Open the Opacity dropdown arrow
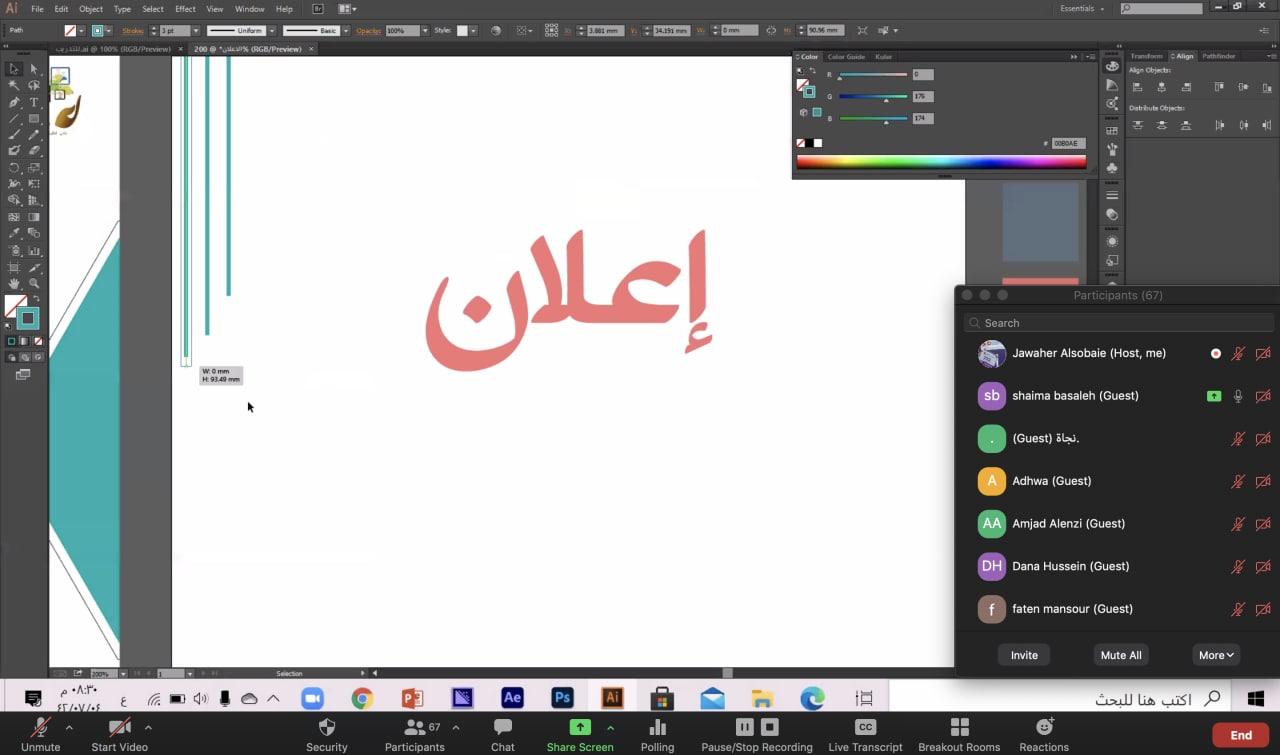 tap(426, 31)
